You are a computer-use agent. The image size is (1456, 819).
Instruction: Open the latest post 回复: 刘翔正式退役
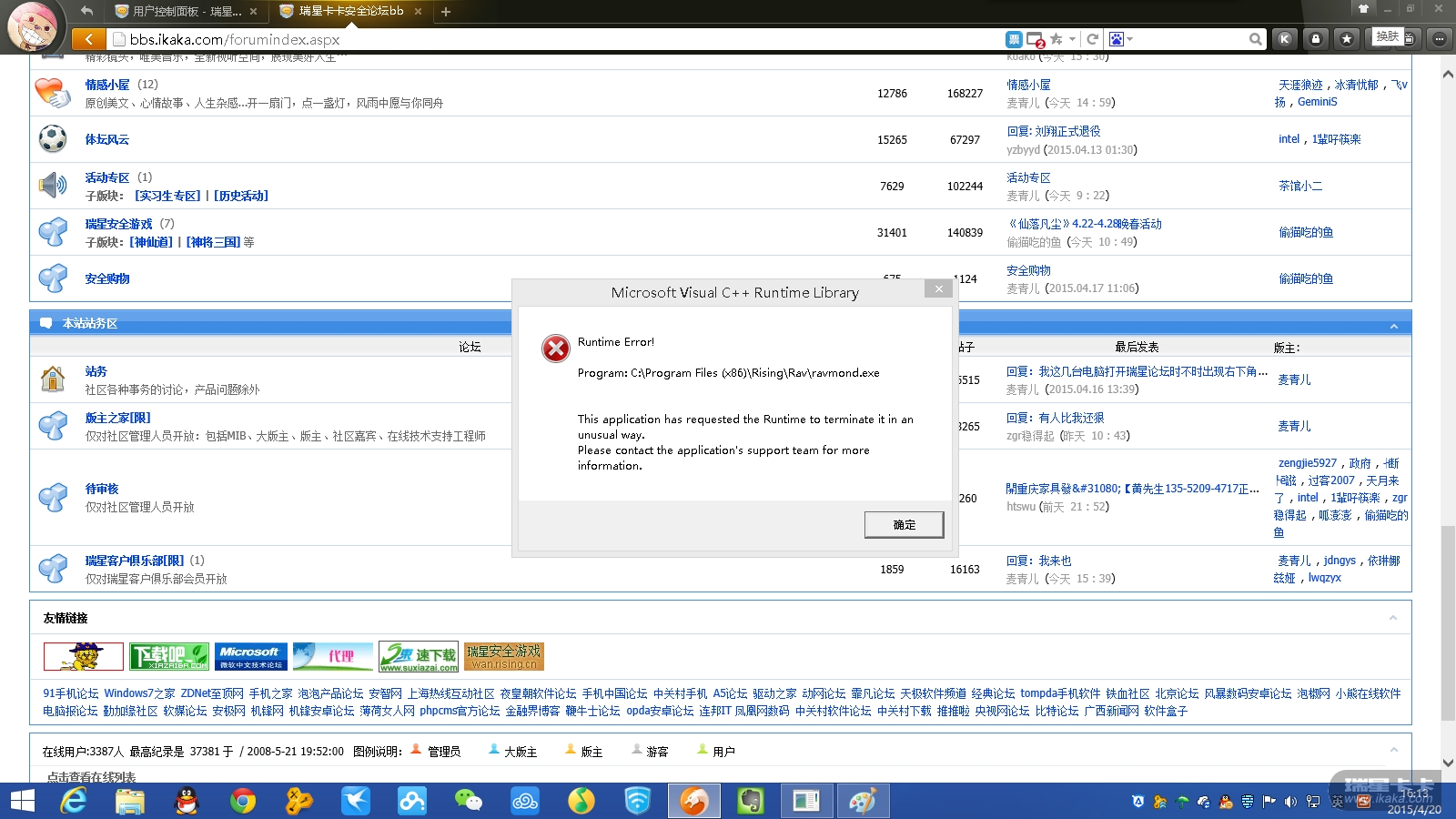pyautogui.click(x=1054, y=131)
